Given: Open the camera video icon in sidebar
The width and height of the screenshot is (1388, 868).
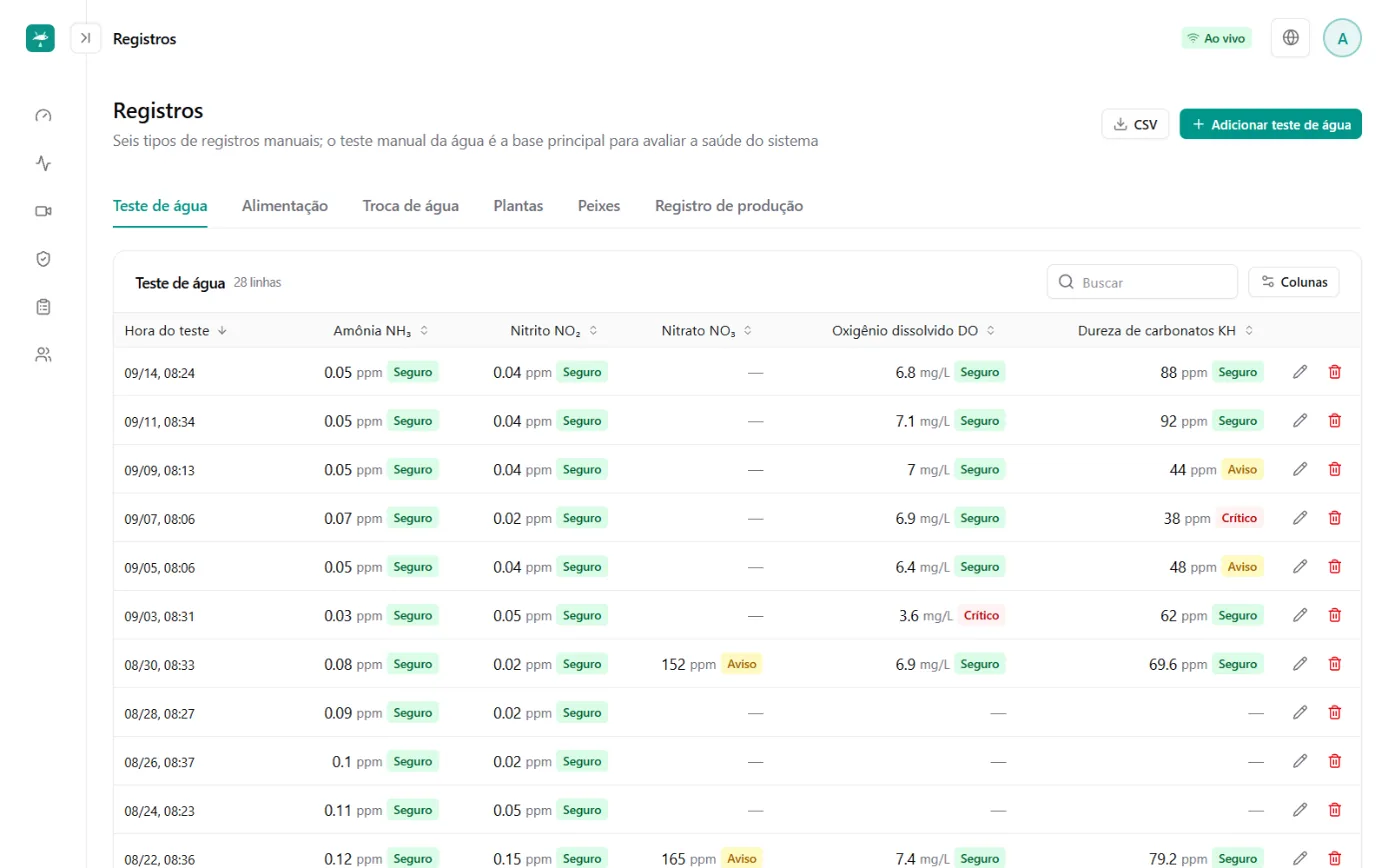Looking at the screenshot, I should 43,211.
